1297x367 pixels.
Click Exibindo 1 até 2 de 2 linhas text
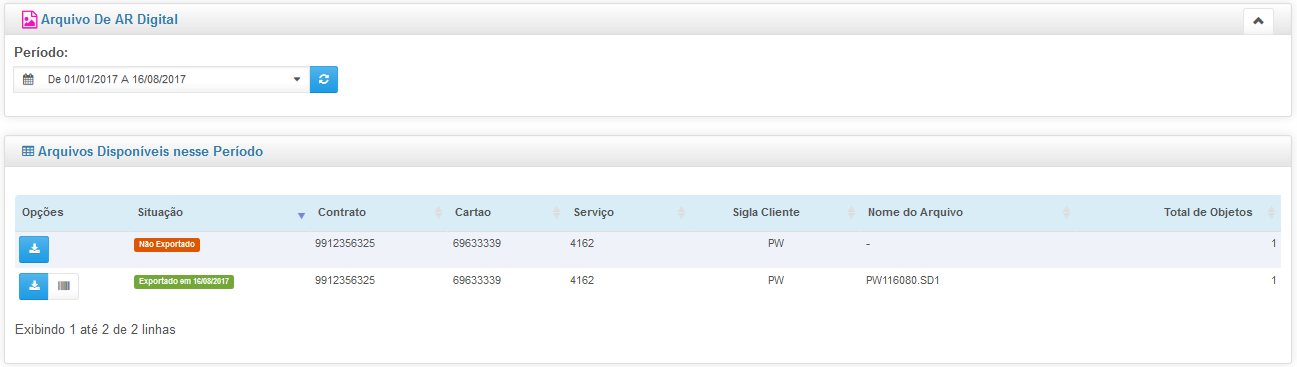(96, 329)
